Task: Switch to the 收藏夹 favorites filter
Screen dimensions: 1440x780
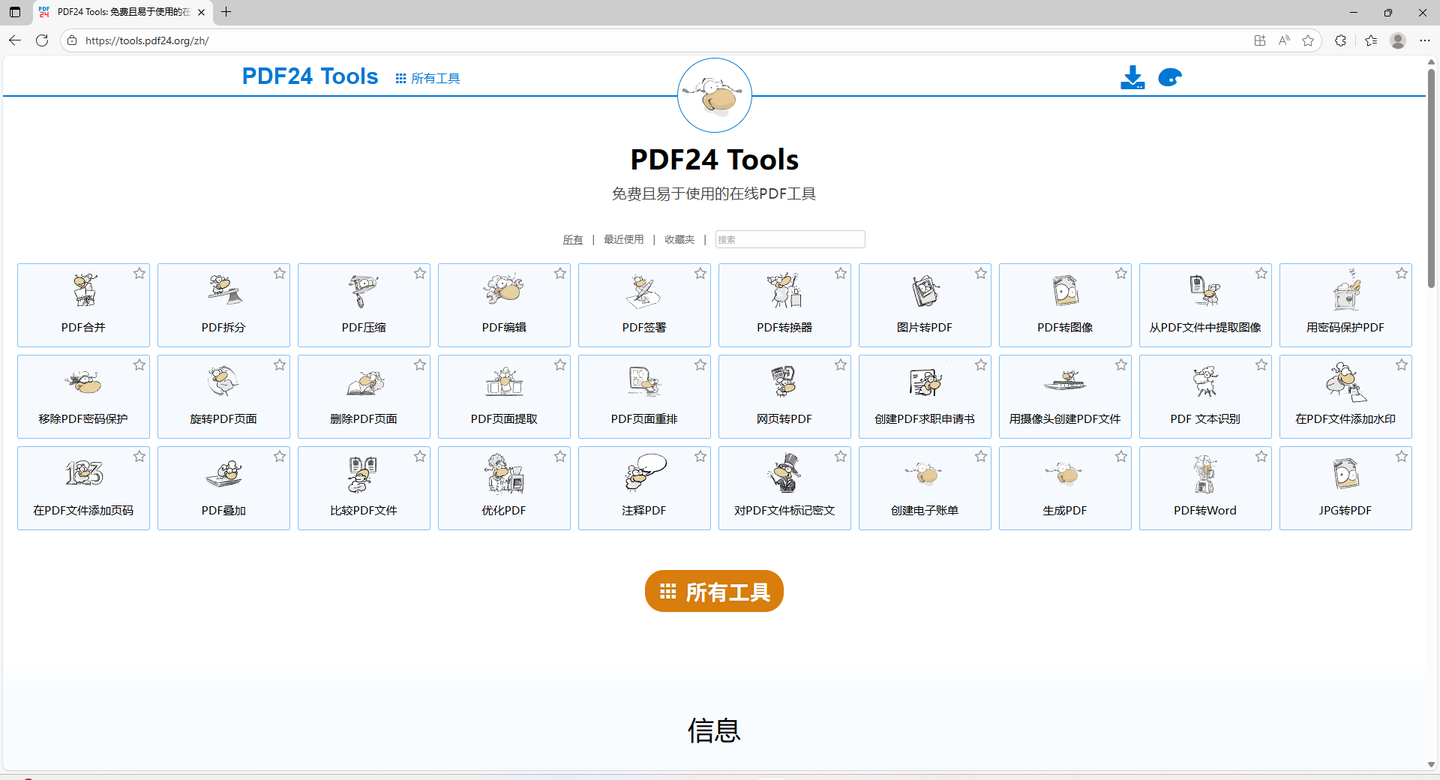Action: [x=680, y=240]
